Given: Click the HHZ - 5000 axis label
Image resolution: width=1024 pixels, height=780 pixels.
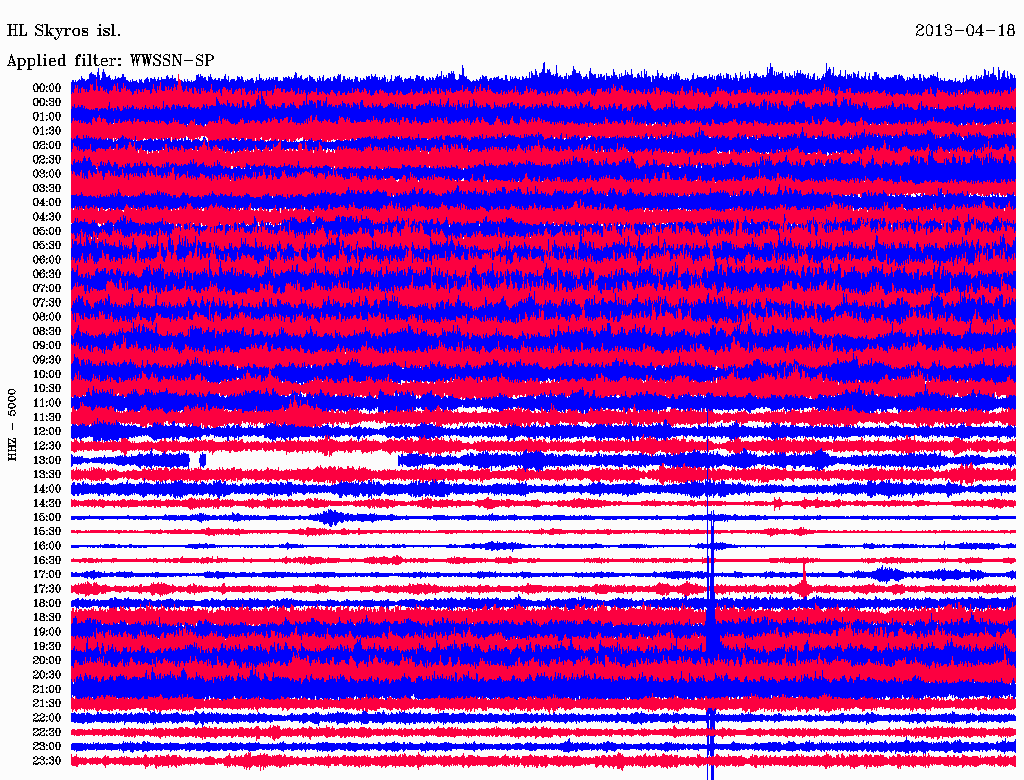Looking at the screenshot, I should (x=12, y=425).
